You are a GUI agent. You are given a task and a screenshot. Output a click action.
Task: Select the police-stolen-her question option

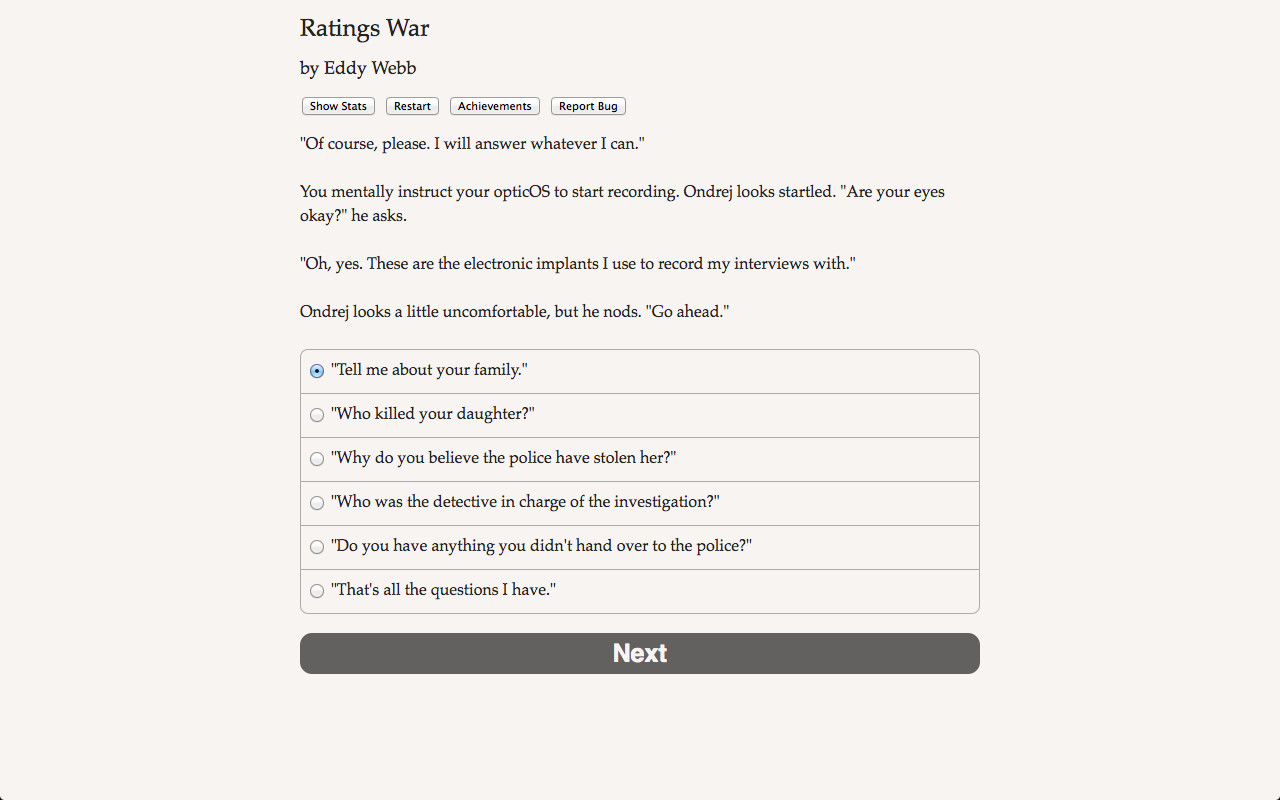click(316, 459)
